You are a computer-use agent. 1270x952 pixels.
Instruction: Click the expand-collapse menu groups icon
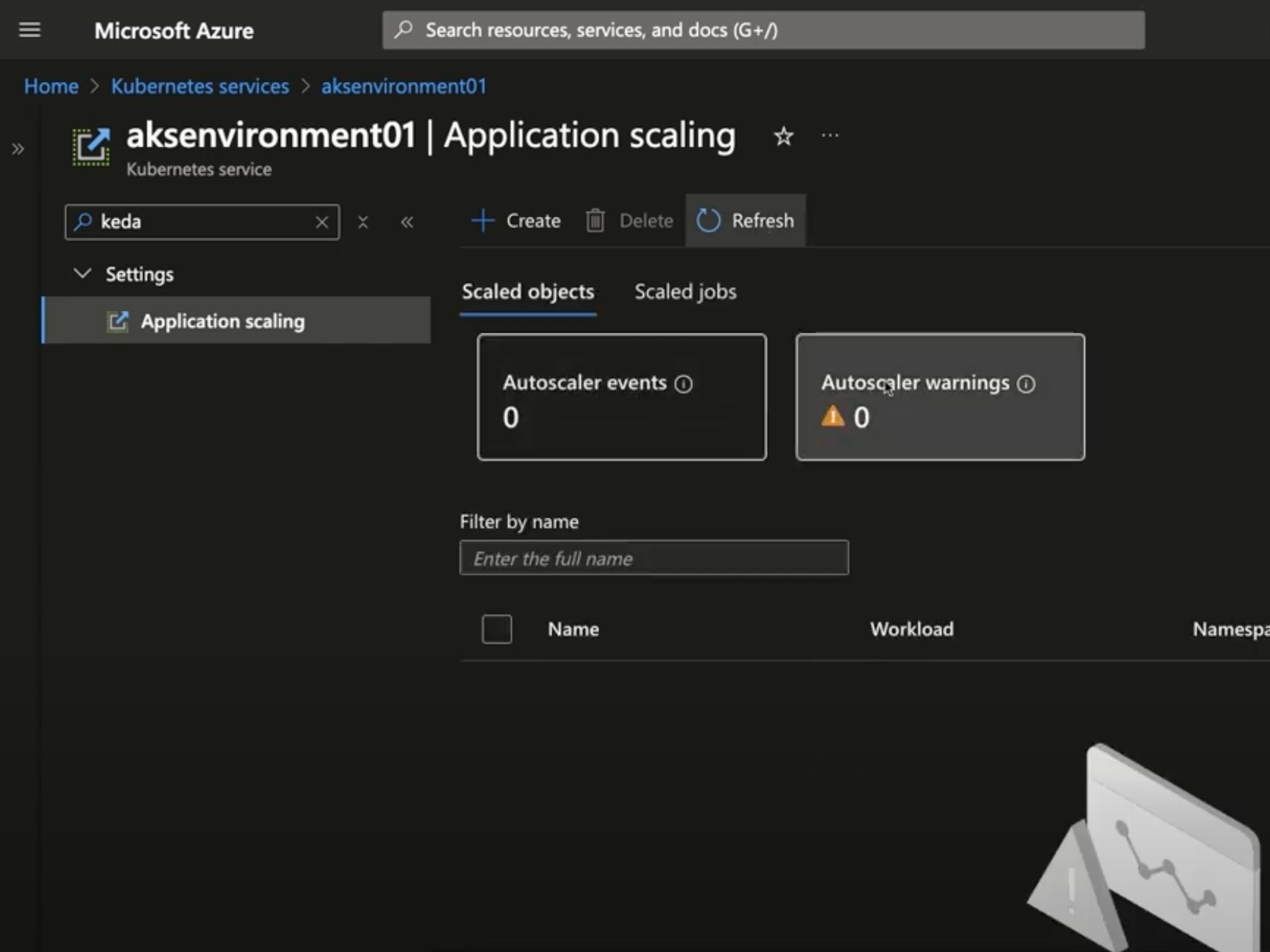pyautogui.click(x=363, y=222)
